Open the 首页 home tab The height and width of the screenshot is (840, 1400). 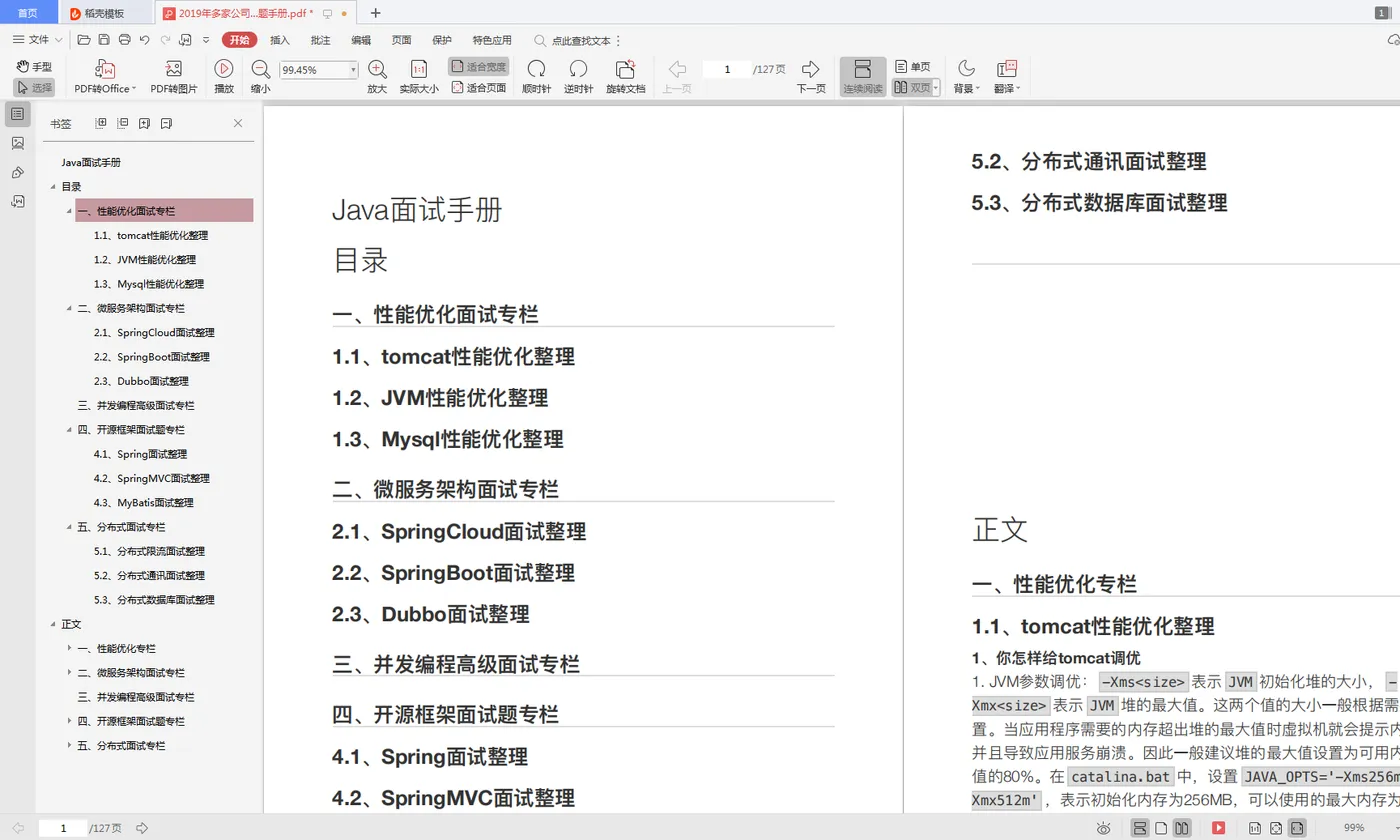point(28,13)
